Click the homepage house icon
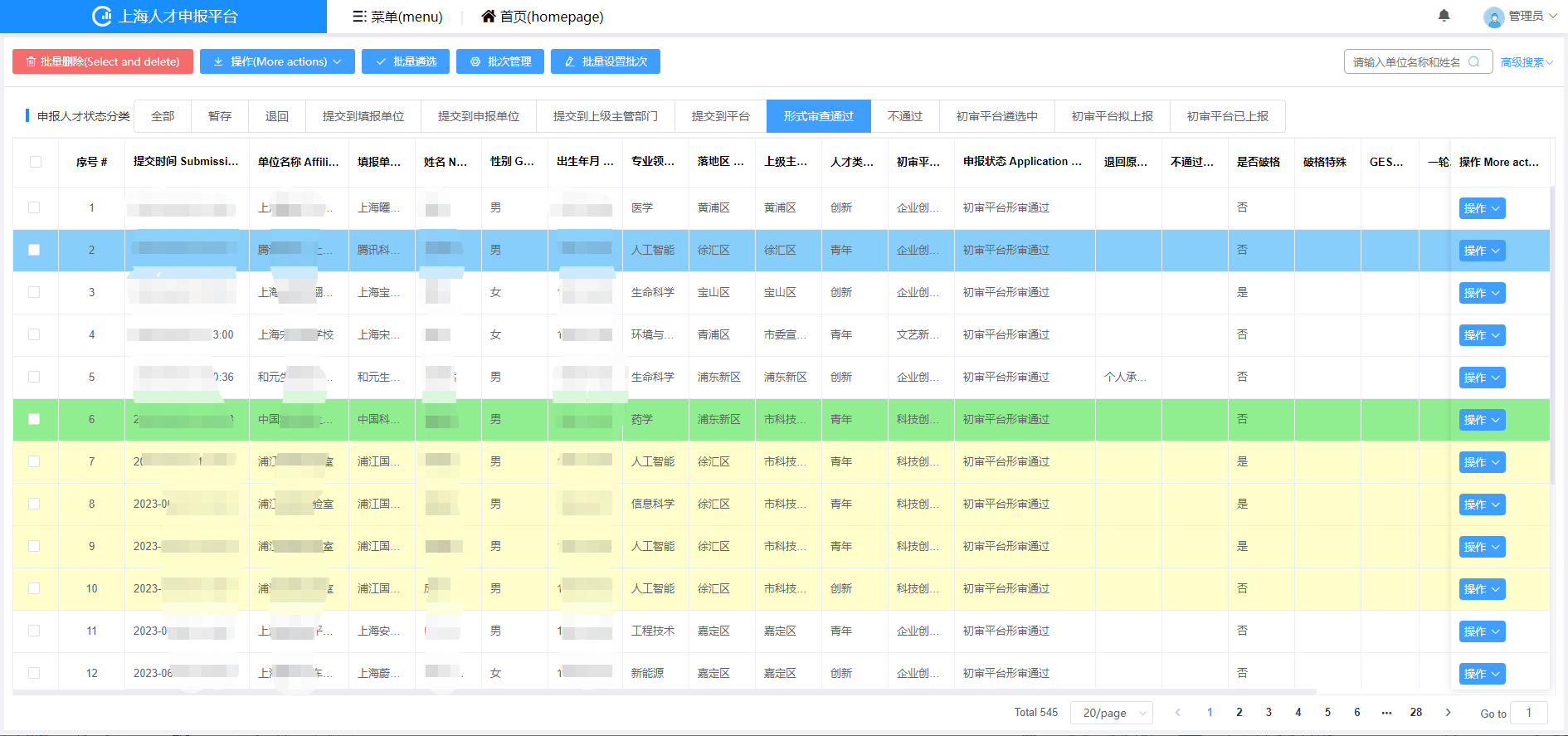The height and width of the screenshot is (736, 1568). coord(489,16)
